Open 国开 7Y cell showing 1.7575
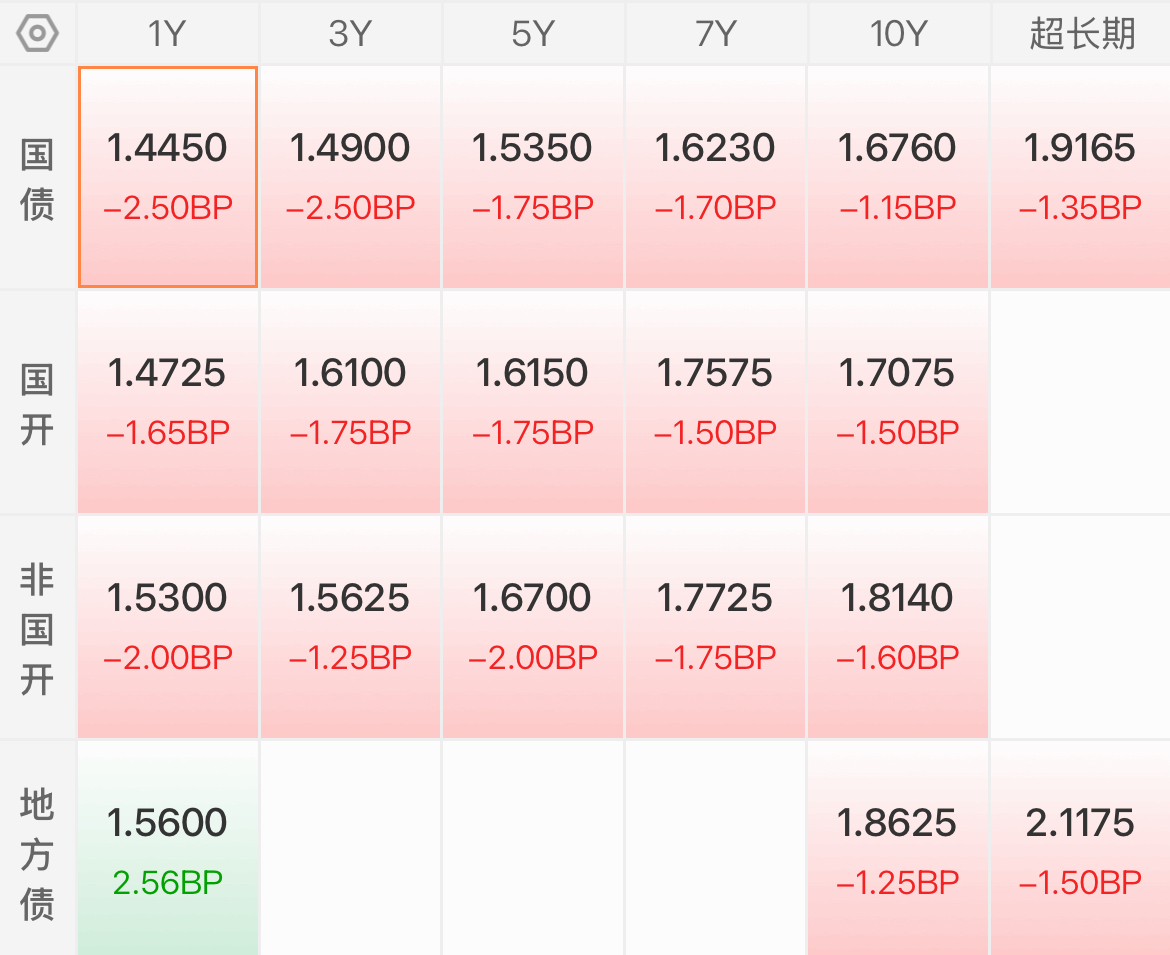This screenshot has width=1170, height=955. pos(715,402)
